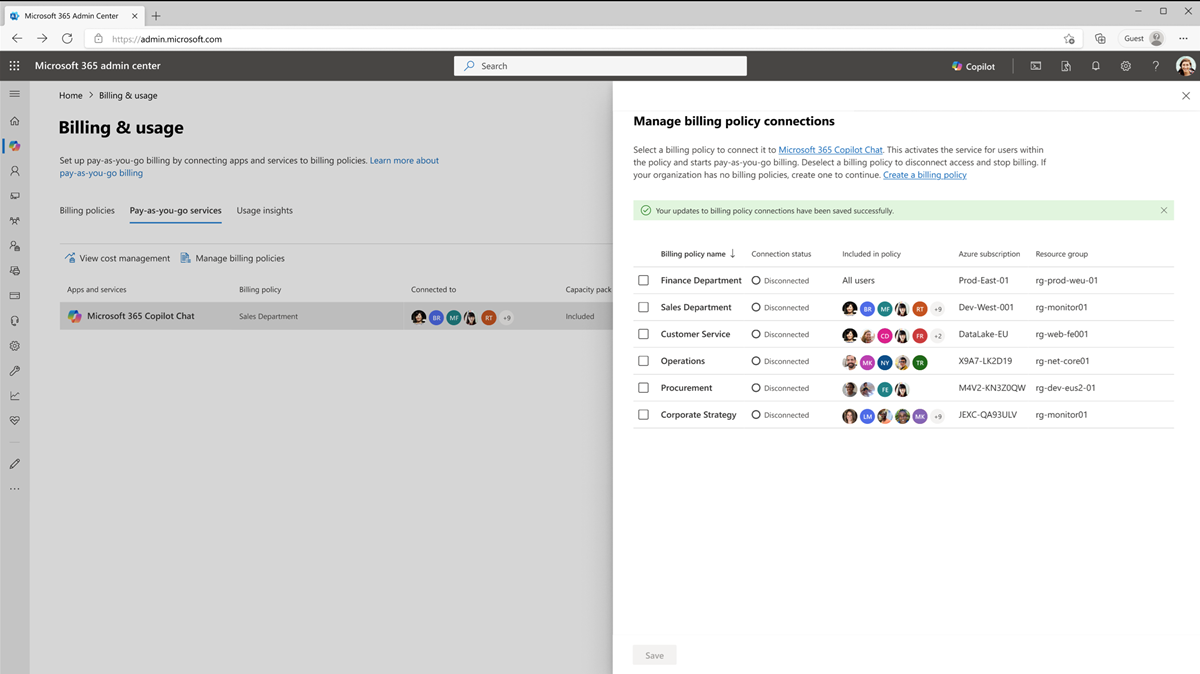Expand the +9 hidden users for Sales Department

[x=938, y=308]
